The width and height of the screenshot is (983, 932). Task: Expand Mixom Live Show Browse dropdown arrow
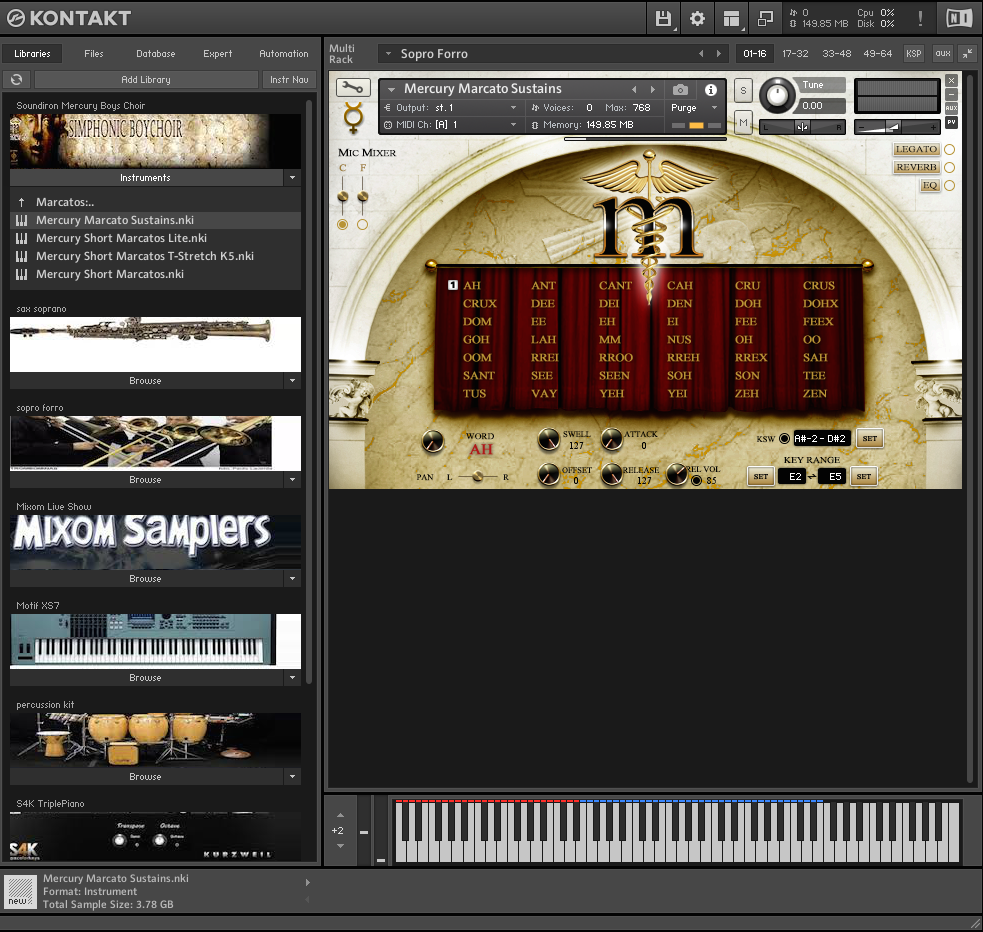click(293, 579)
